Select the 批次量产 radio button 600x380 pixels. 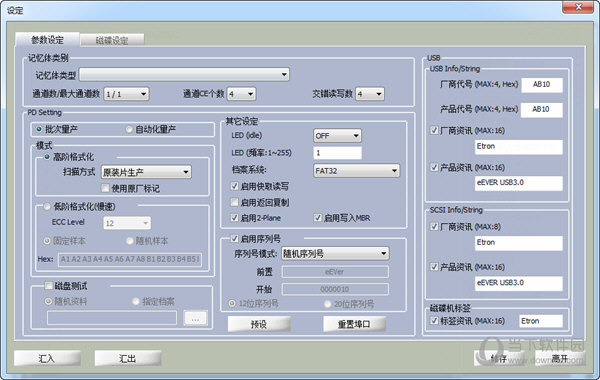(x=39, y=129)
